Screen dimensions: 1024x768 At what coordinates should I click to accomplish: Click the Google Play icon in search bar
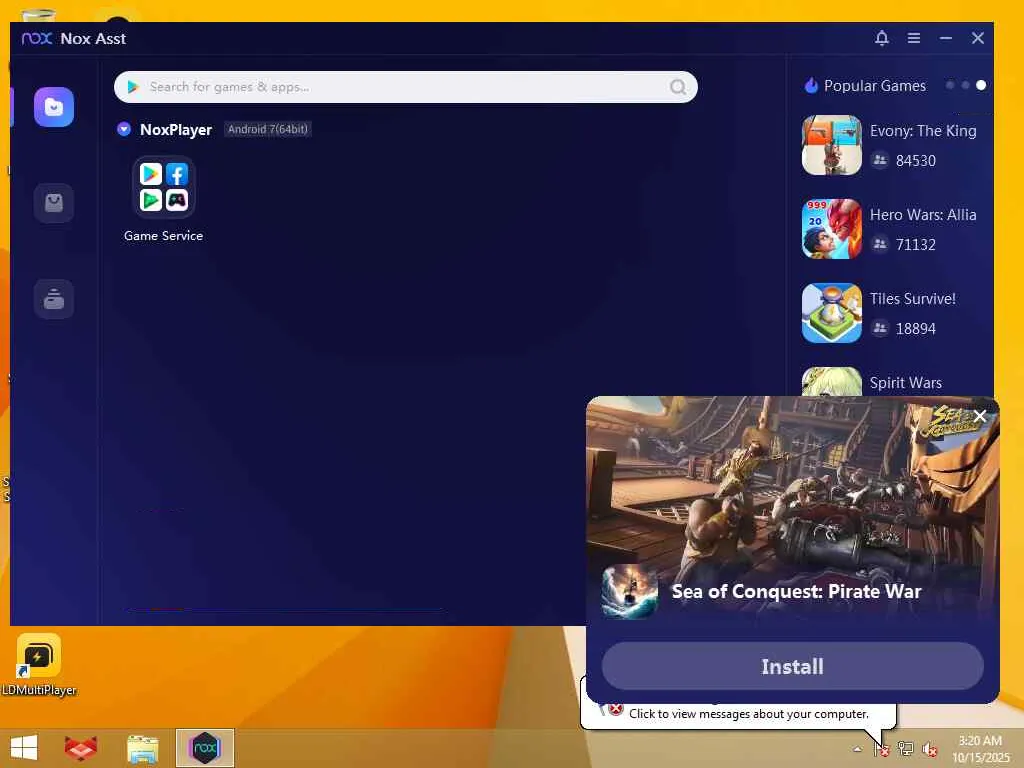(133, 87)
